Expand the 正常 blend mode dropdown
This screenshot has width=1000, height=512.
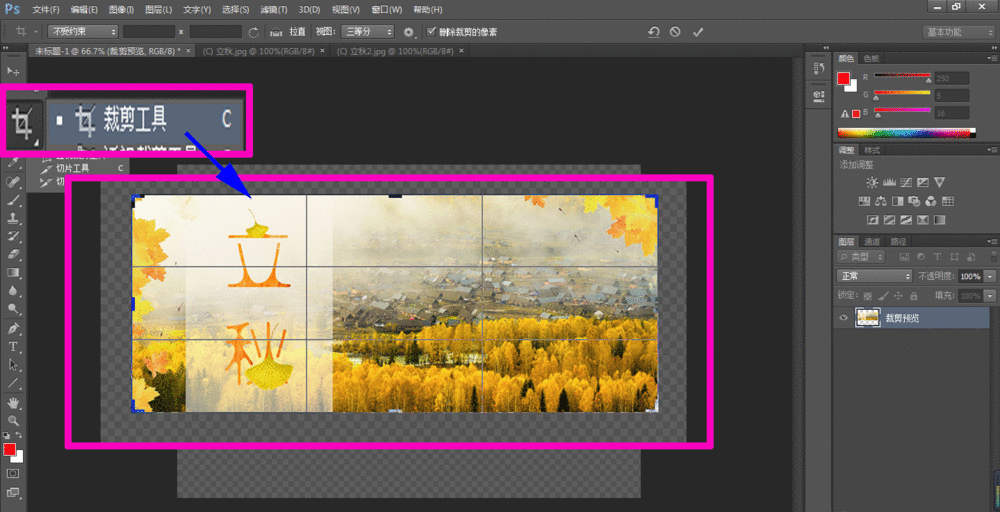[x=875, y=276]
